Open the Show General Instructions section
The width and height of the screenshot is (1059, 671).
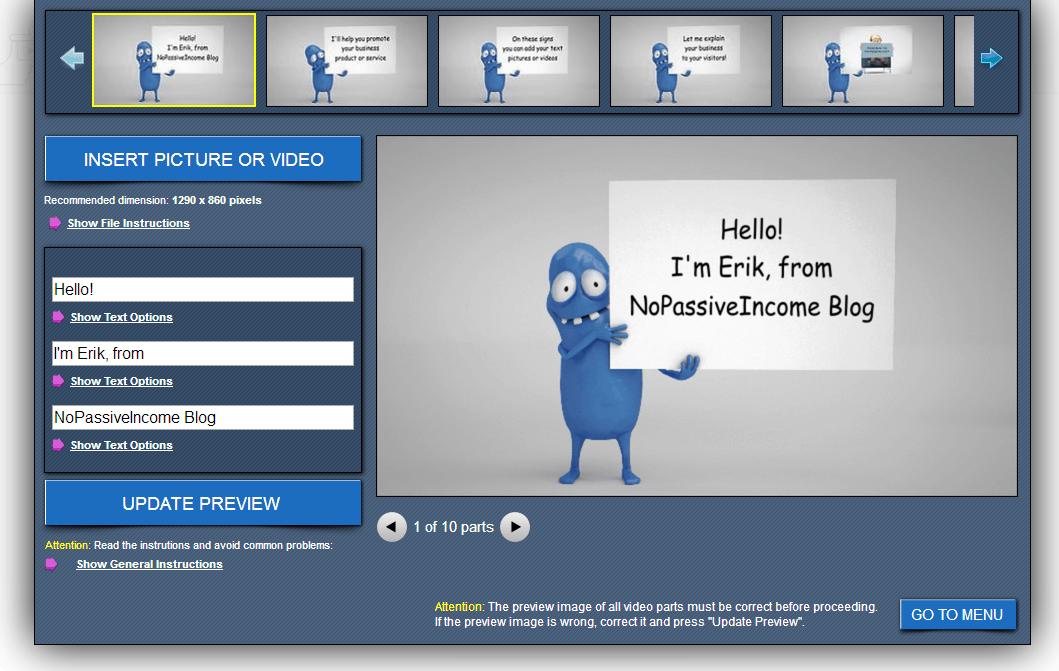point(149,563)
